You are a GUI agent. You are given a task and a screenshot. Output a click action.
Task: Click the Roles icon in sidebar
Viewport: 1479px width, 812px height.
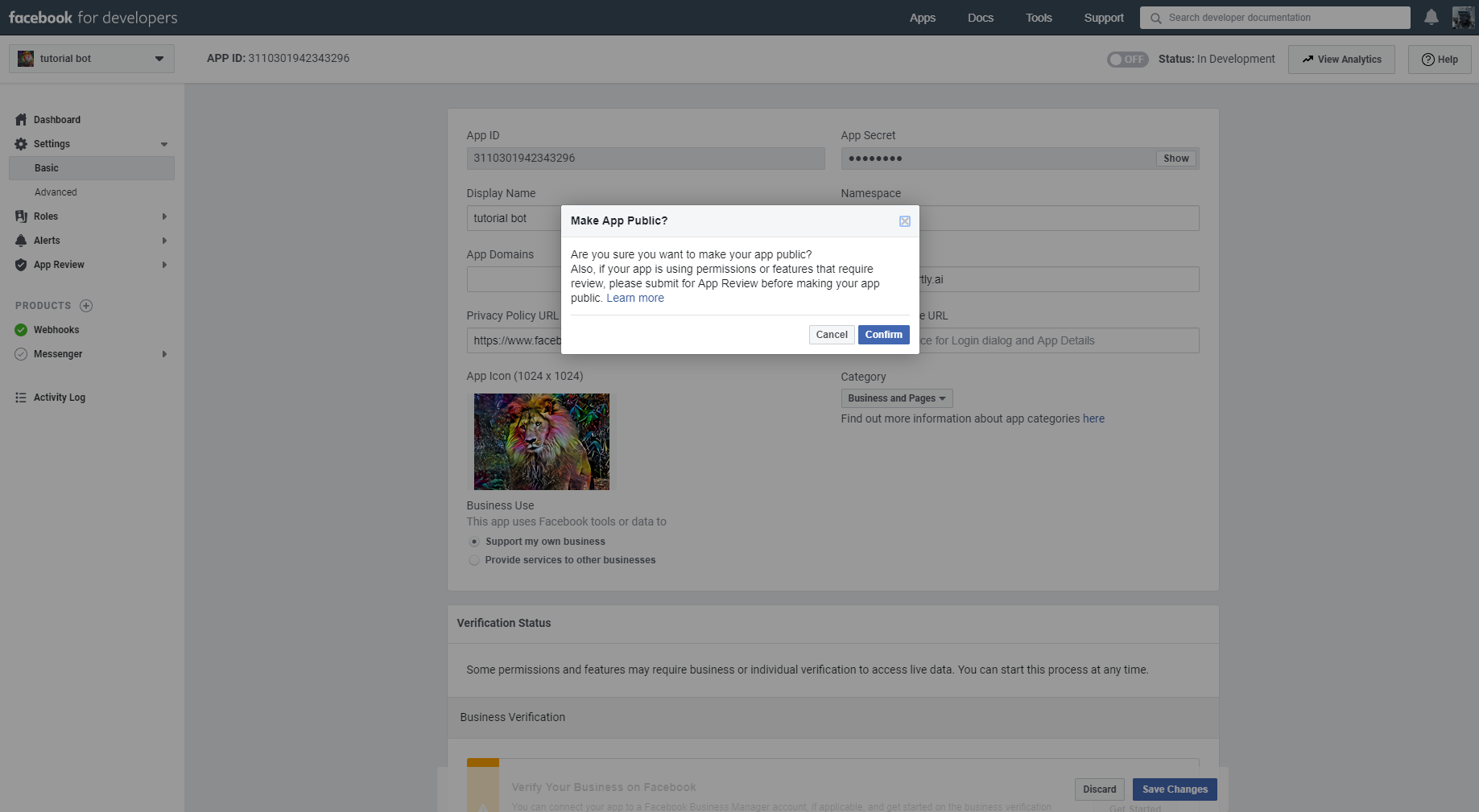(21, 216)
